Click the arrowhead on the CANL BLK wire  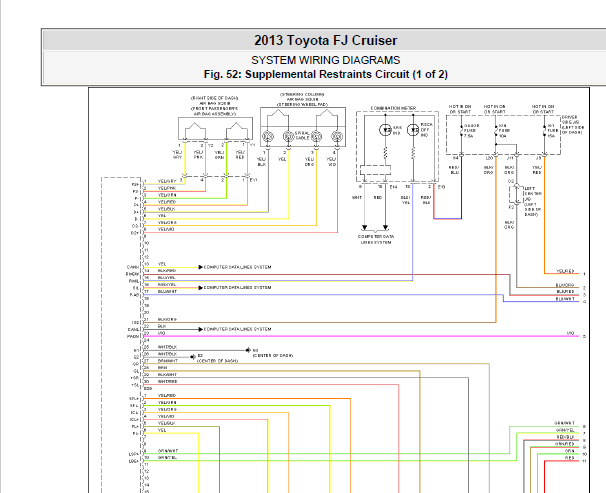pos(200,329)
